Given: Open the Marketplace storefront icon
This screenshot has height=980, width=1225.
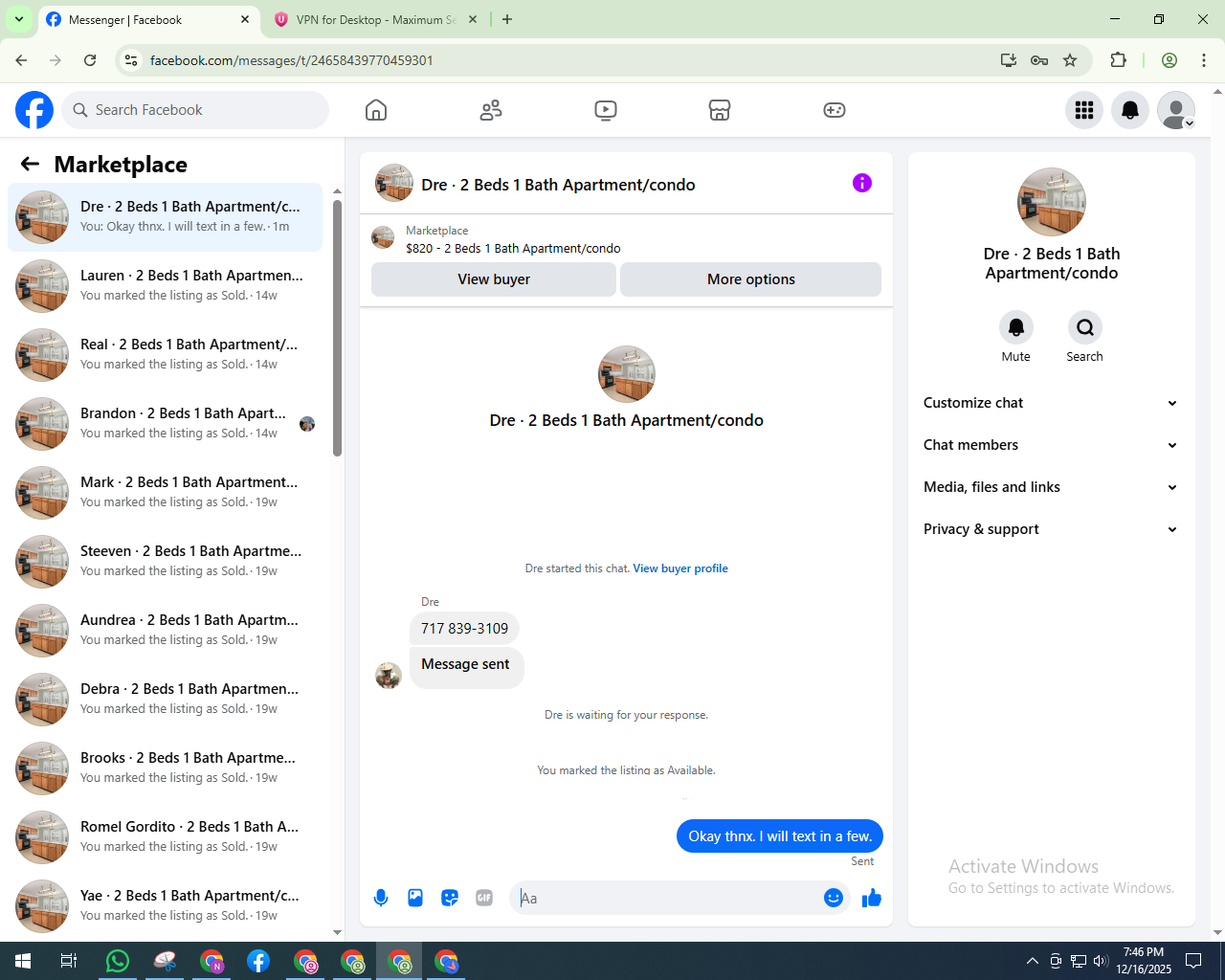Looking at the screenshot, I should 720,110.
